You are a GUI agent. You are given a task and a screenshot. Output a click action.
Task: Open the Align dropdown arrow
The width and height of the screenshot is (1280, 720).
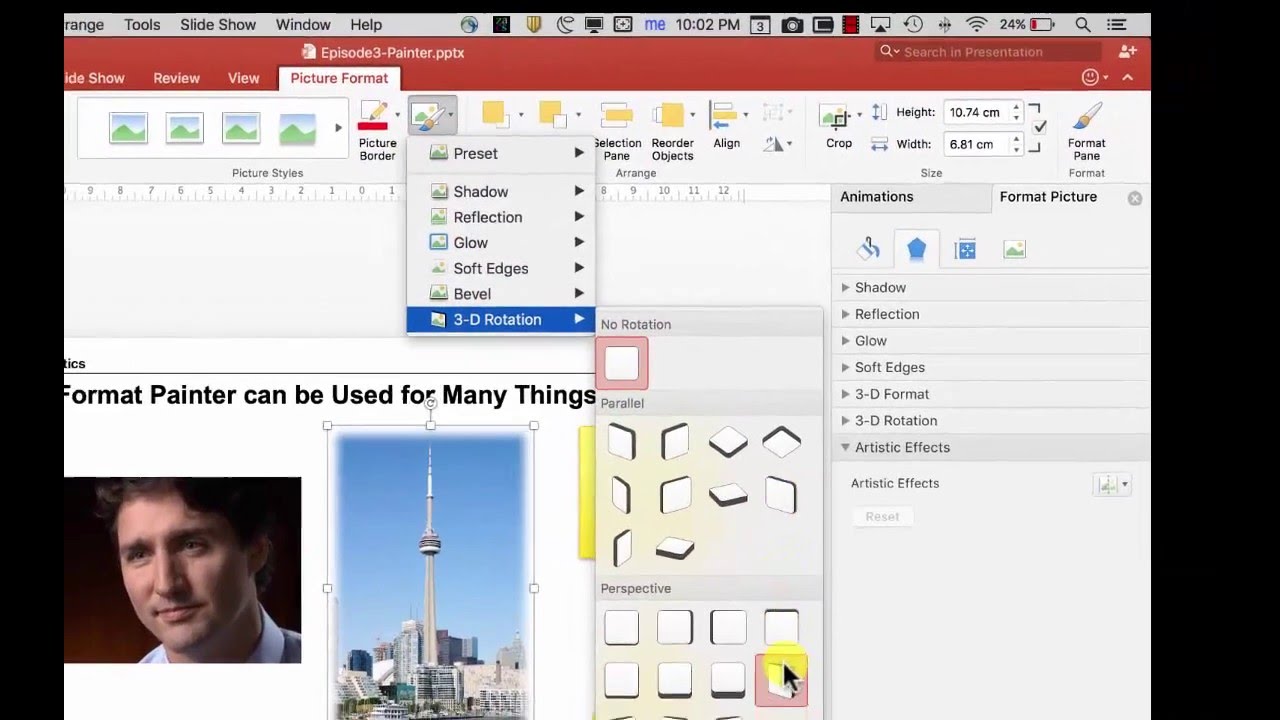[746, 116]
